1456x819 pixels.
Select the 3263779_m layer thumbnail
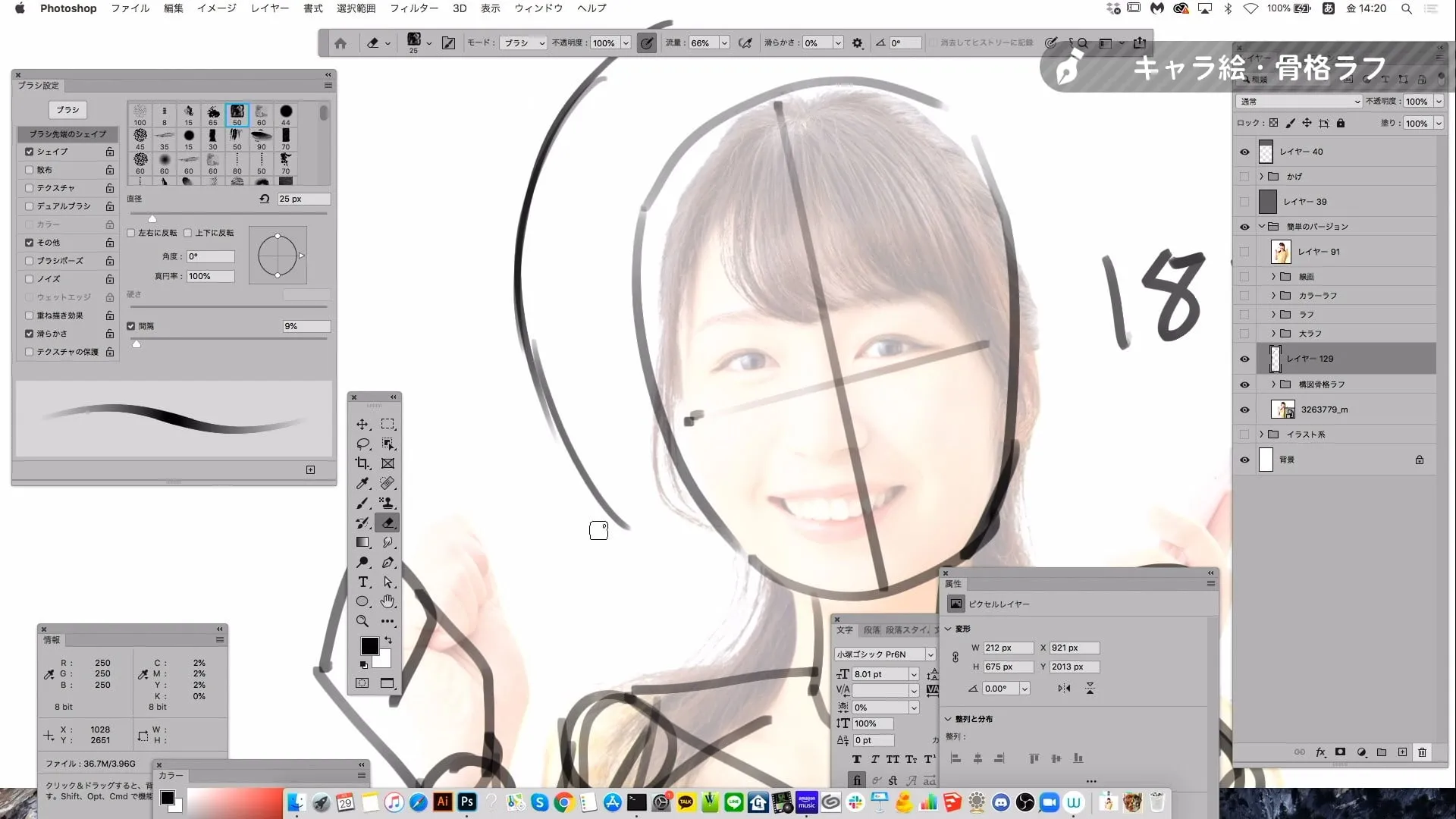1284,409
